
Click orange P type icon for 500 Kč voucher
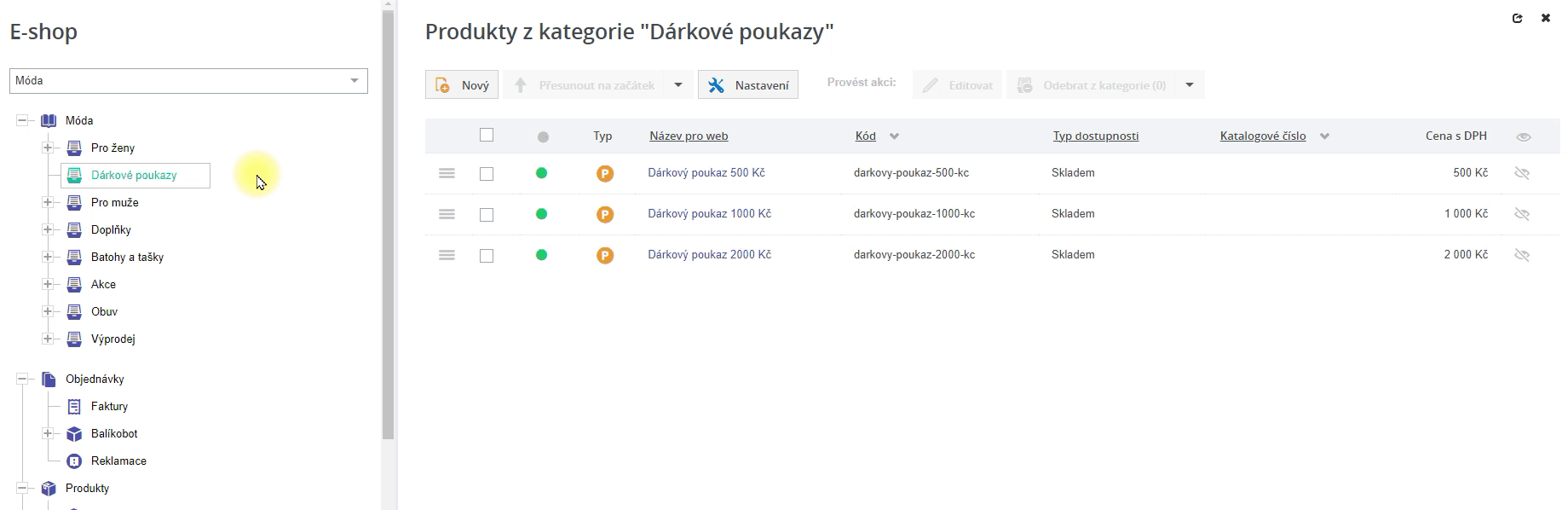point(604,174)
